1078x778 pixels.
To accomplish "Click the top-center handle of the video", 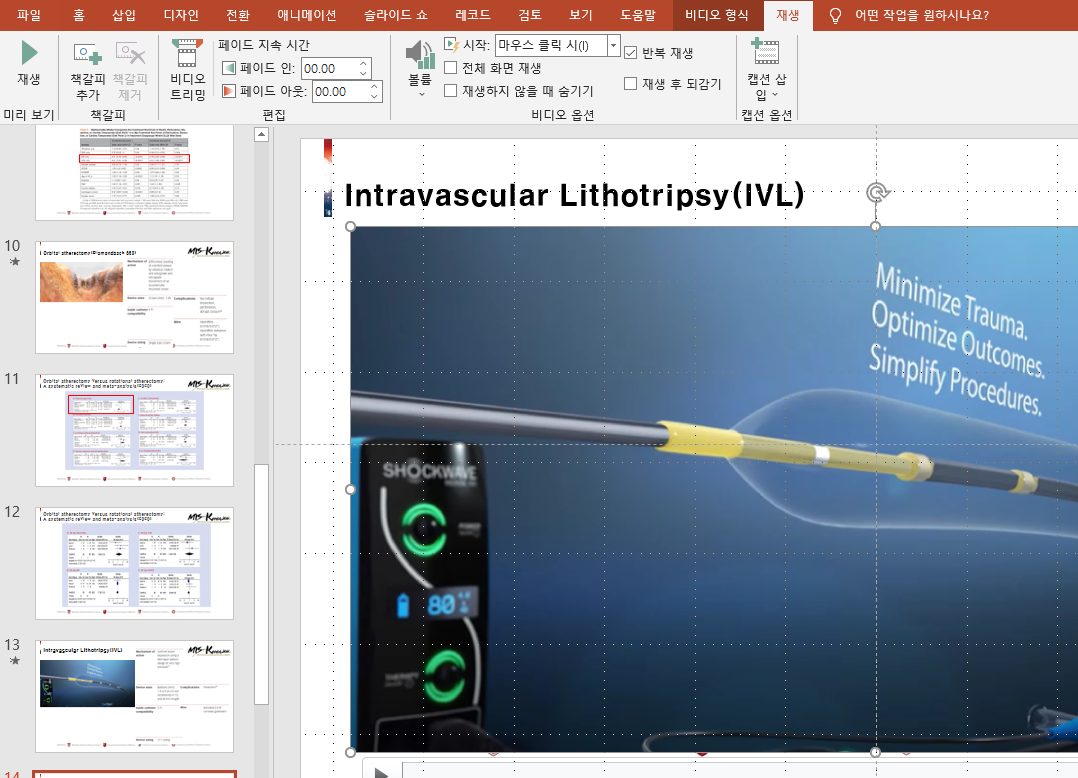I will [x=875, y=226].
